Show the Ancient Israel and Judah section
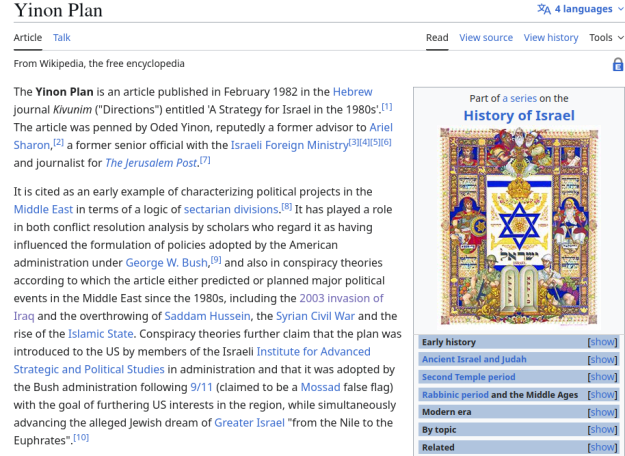Screen dimensions: 625x456 [602, 360]
